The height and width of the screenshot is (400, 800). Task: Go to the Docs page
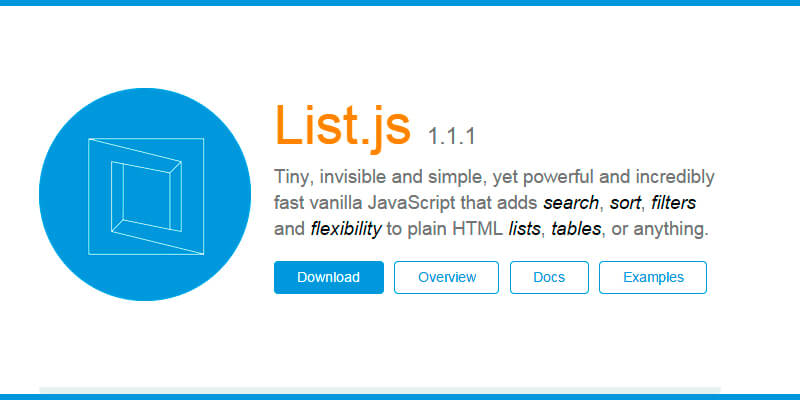click(549, 277)
